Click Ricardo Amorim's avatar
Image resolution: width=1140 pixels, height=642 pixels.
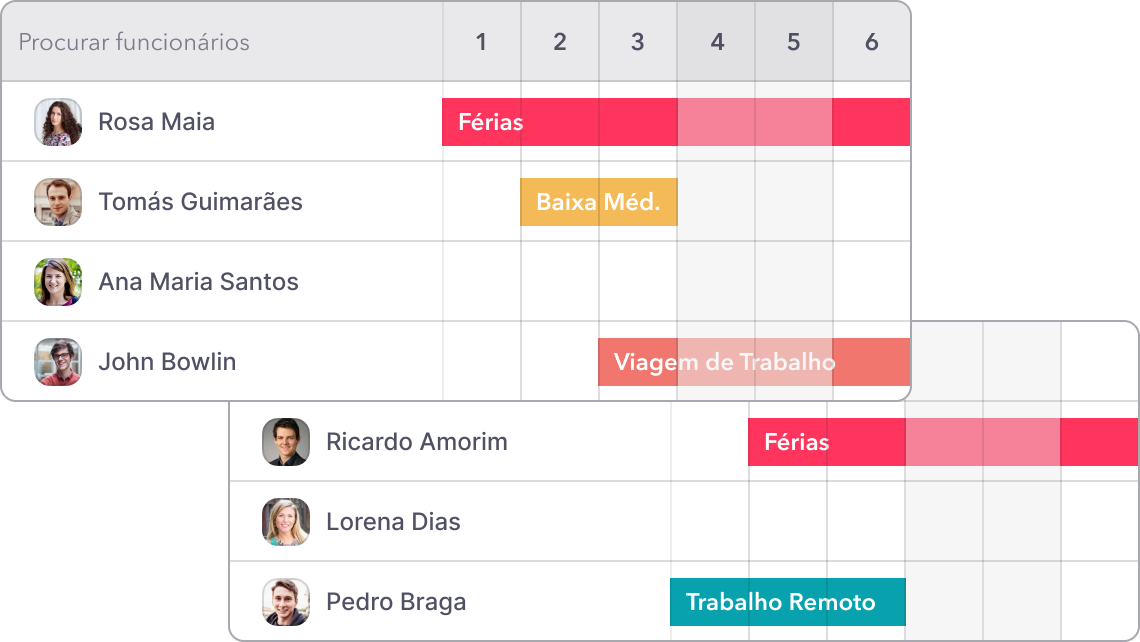click(x=288, y=441)
